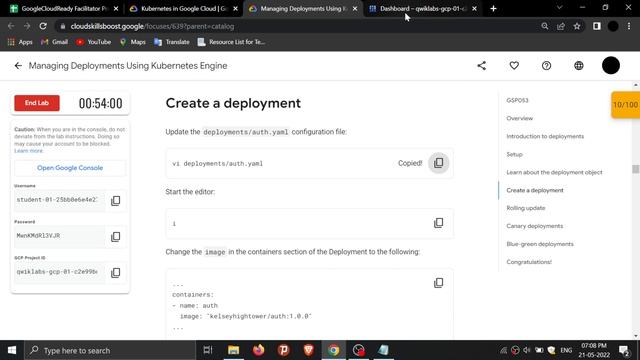
Task: Click the address bar URL
Action: pos(152,26)
